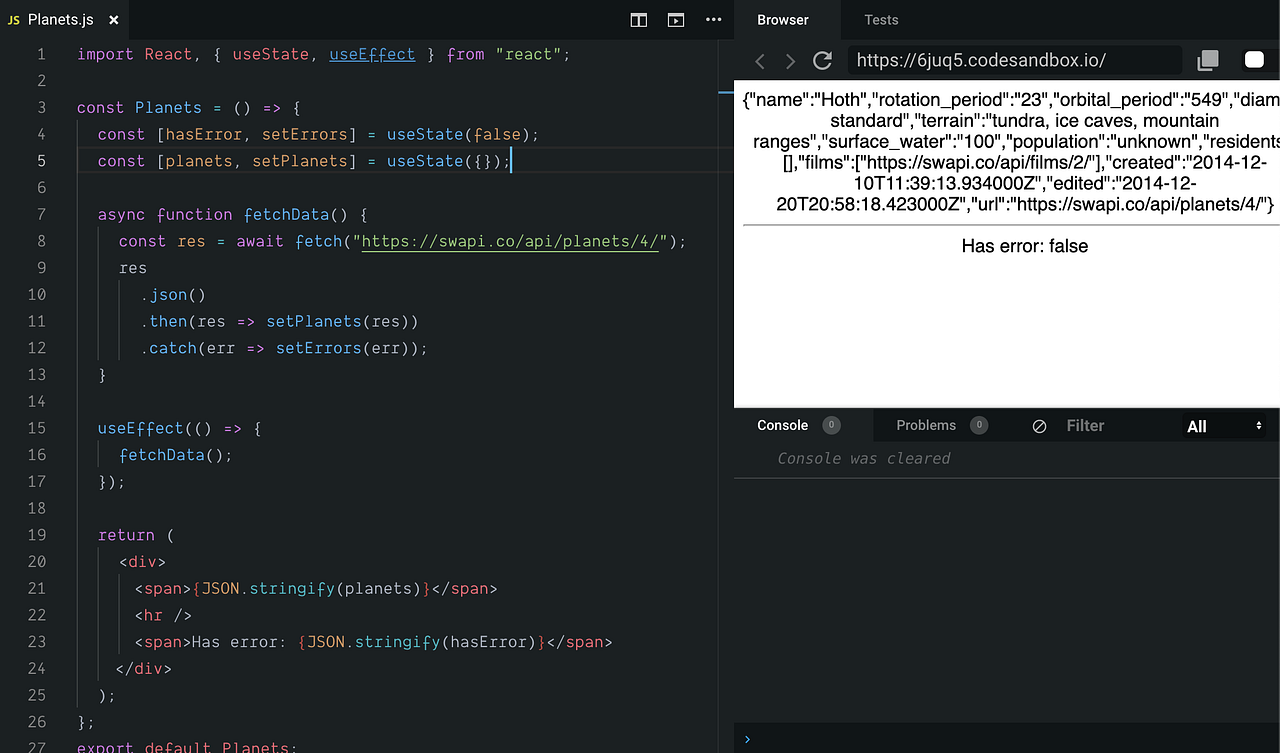The image size is (1280, 753).
Task: Click the browser back arrow
Action: coord(759,60)
